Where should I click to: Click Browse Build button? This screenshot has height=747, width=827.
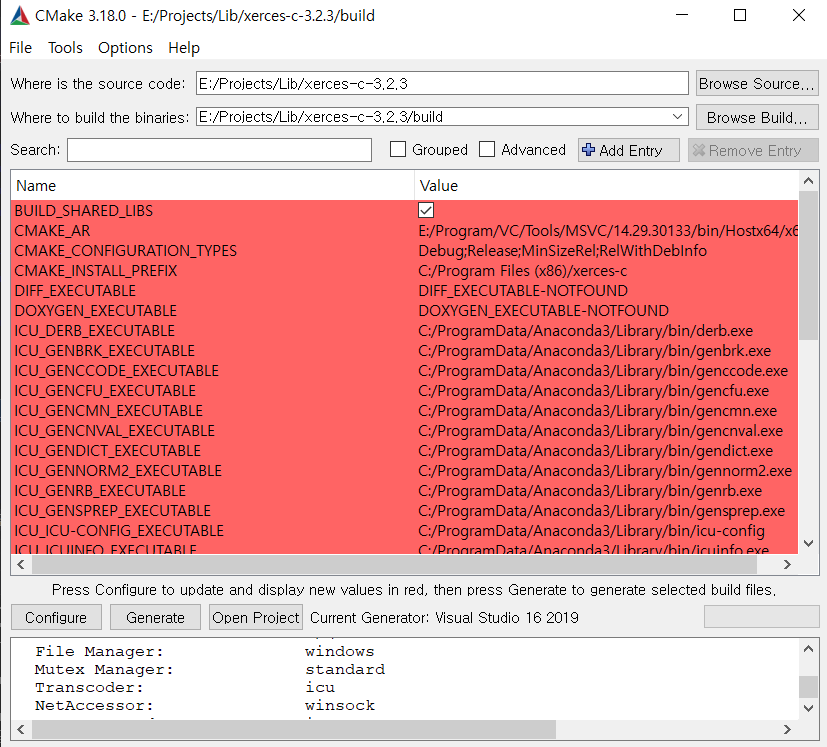coord(756,117)
